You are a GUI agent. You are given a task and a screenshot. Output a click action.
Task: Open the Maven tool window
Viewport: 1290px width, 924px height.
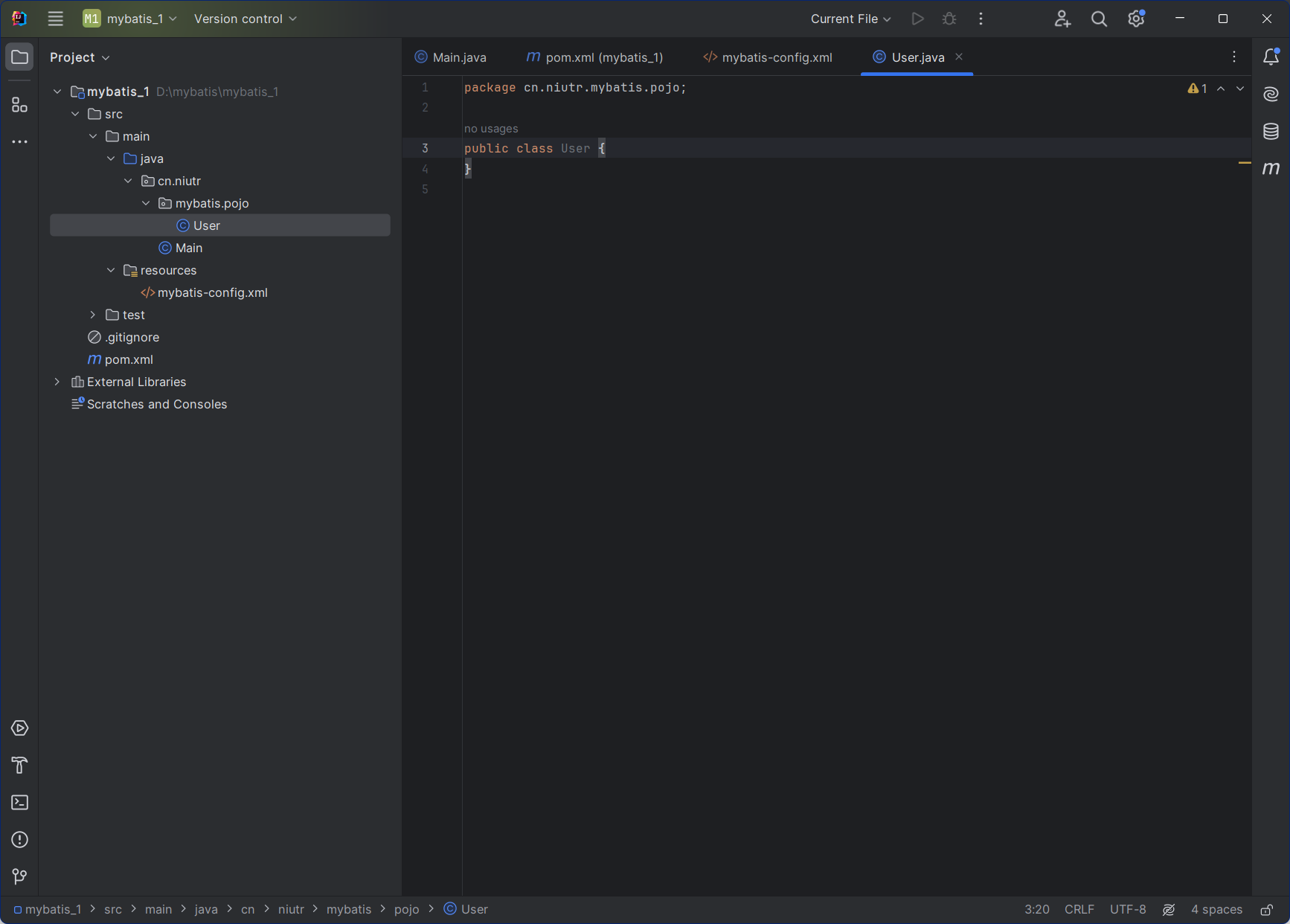click(x=1271, y=168)
